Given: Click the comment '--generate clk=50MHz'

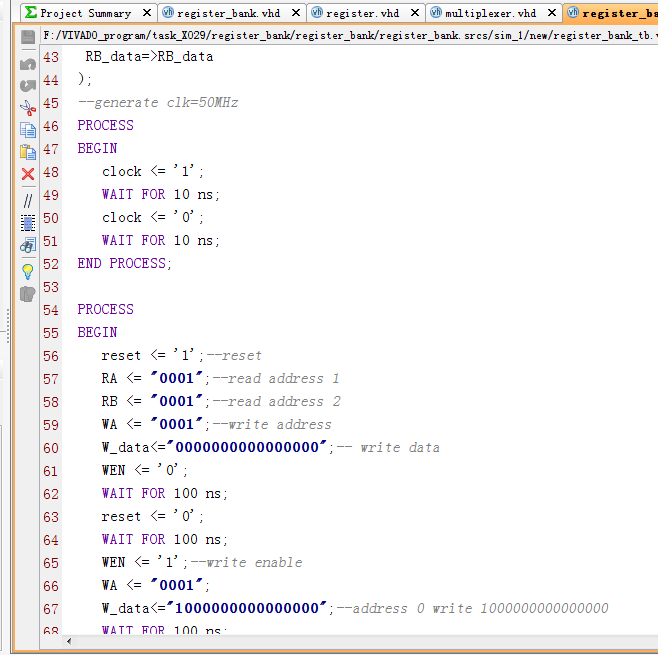Looking at the screenshot, I should click(x=158, y=103).
